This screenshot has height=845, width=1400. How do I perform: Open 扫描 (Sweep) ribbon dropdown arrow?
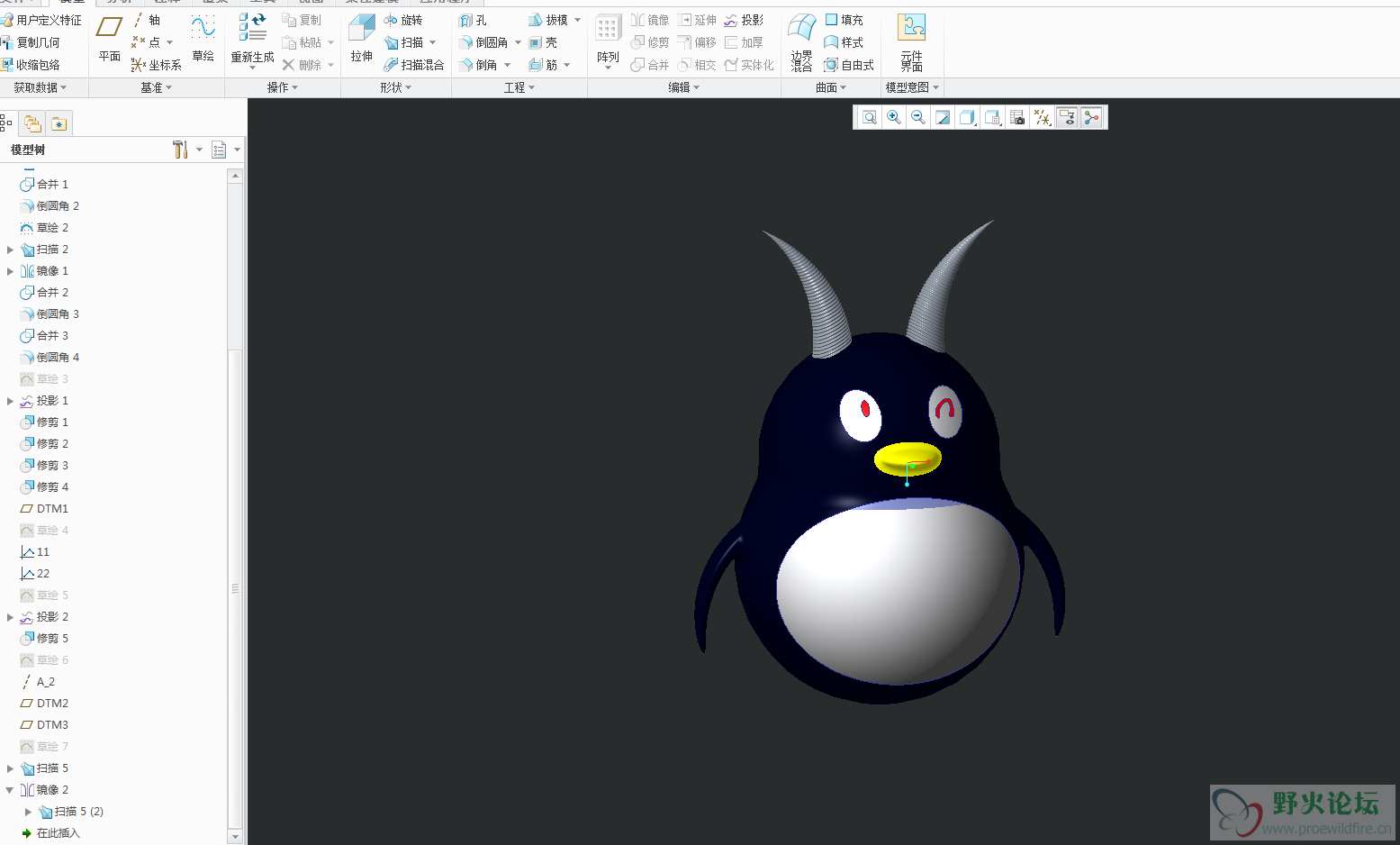tap(433, 42)
